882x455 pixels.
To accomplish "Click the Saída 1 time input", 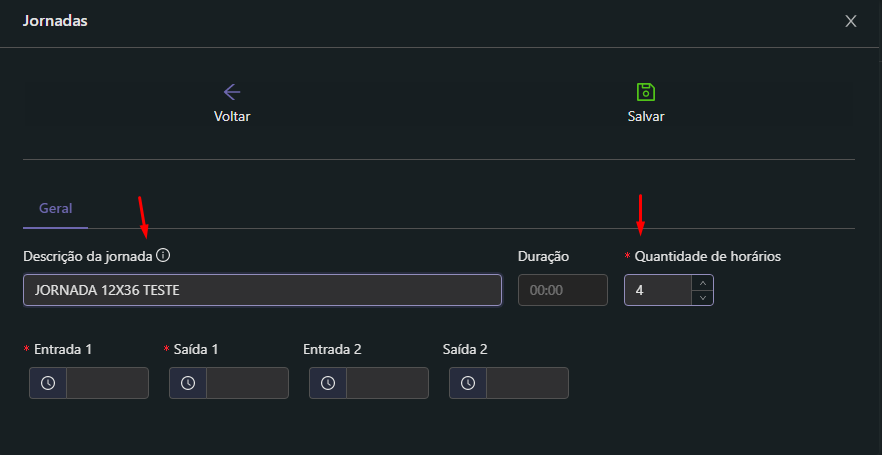I will coord(247,383).
